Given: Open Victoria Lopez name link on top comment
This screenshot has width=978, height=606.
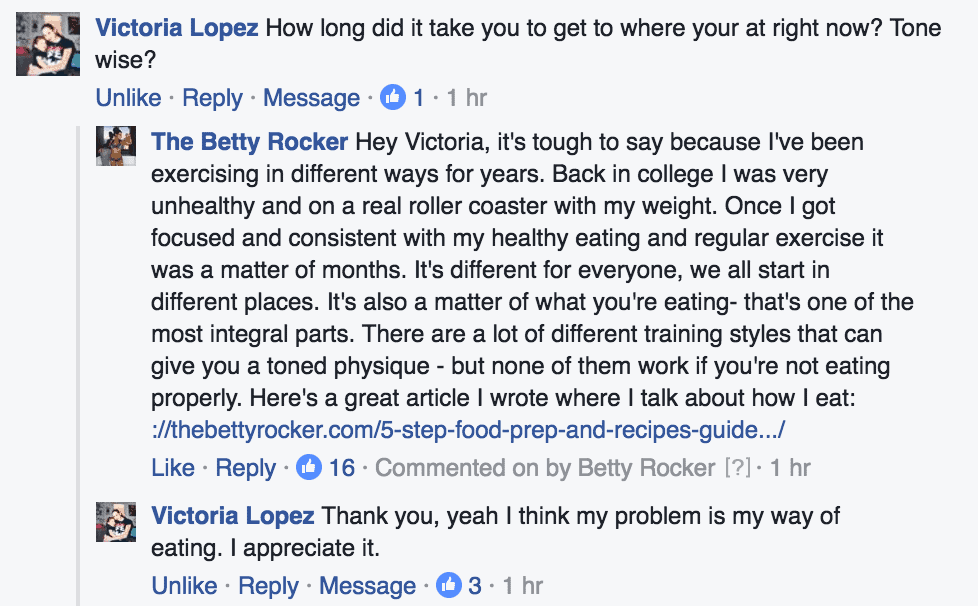Looking at the screenshot, I should click(177, 27).
